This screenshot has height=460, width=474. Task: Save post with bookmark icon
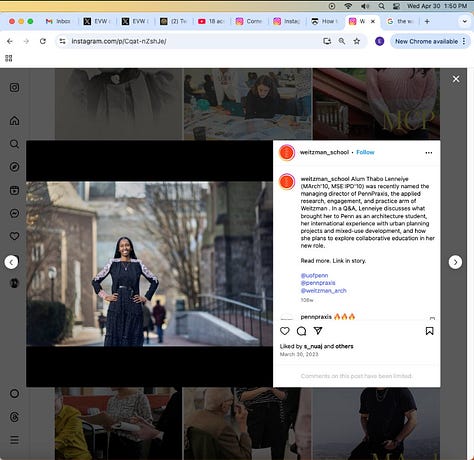pos(429,331)
